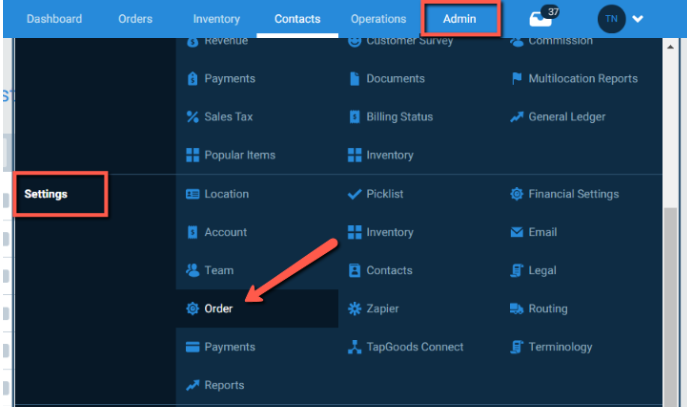Click the Team people icon
The height and width of the screenshot is (407, 687).
coord(192,270)
